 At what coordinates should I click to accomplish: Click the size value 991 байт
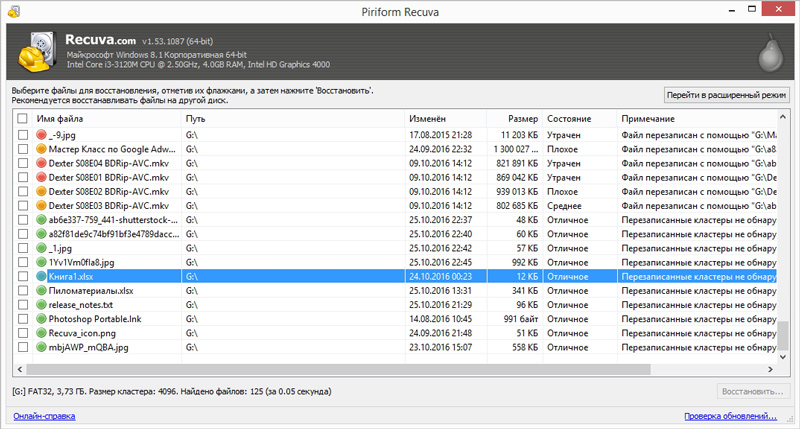pyautogui.click(x=520, y=319)
